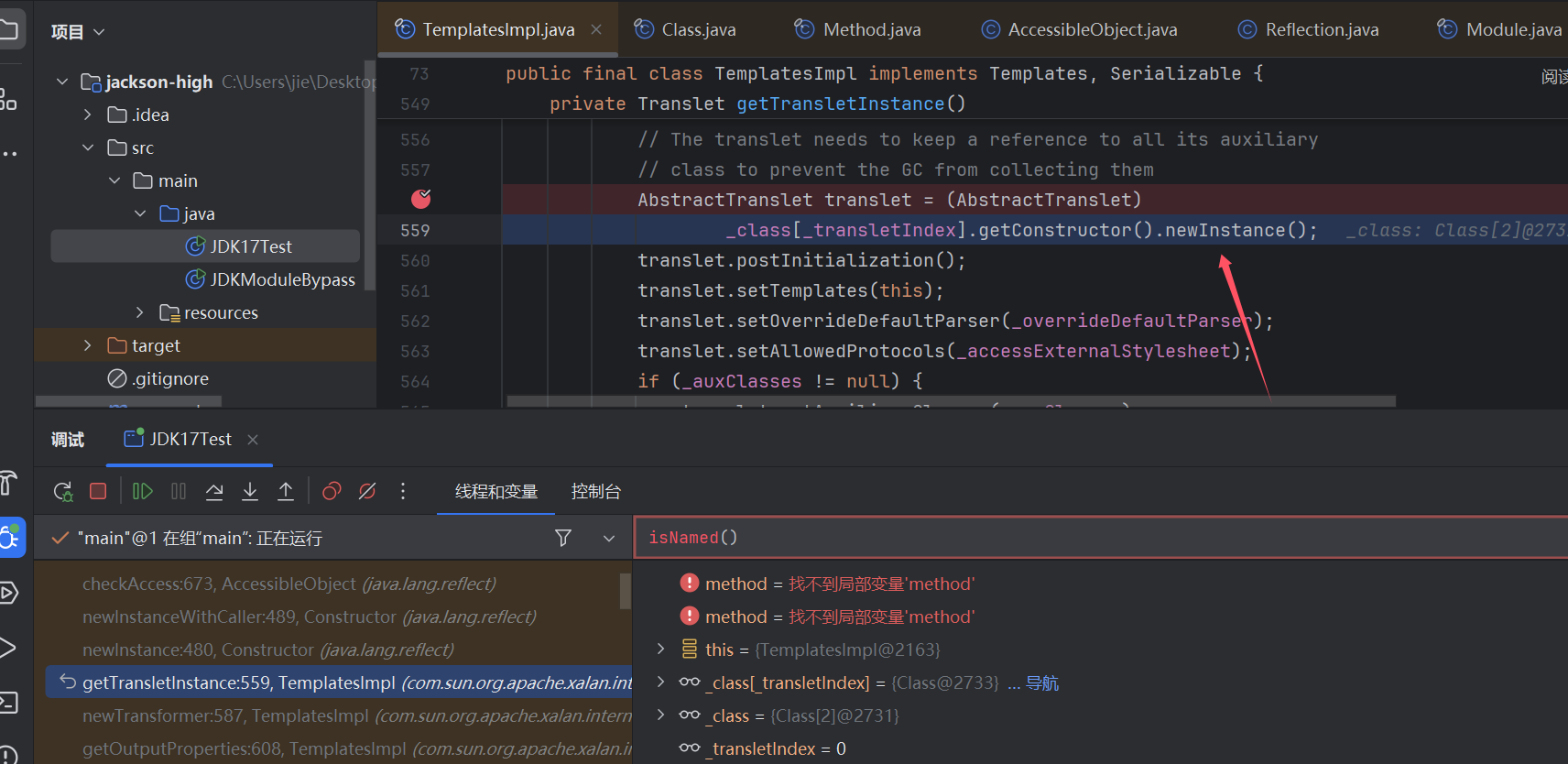The height and width of the screenshot is (764, 1568).
Task: Open the Class.java editor tab
Action: 685,30
